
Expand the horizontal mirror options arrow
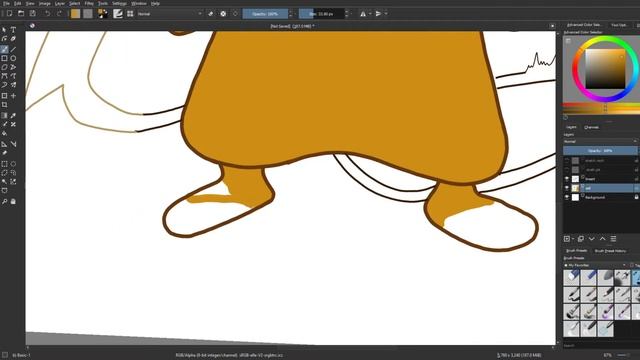point(370,13)
